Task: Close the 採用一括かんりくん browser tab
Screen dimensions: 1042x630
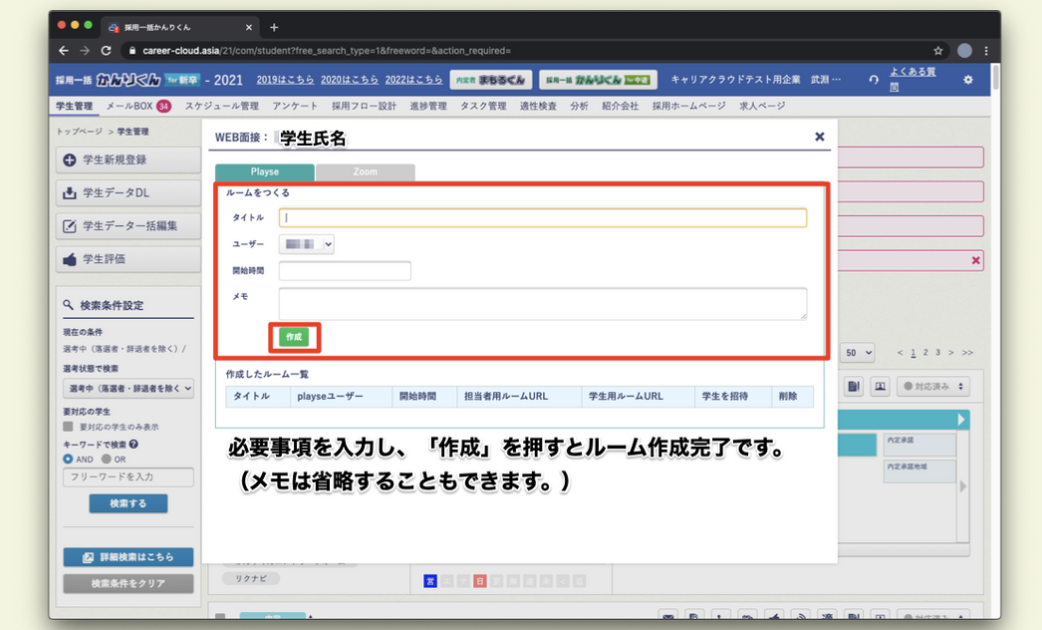Action: (249, 27)
